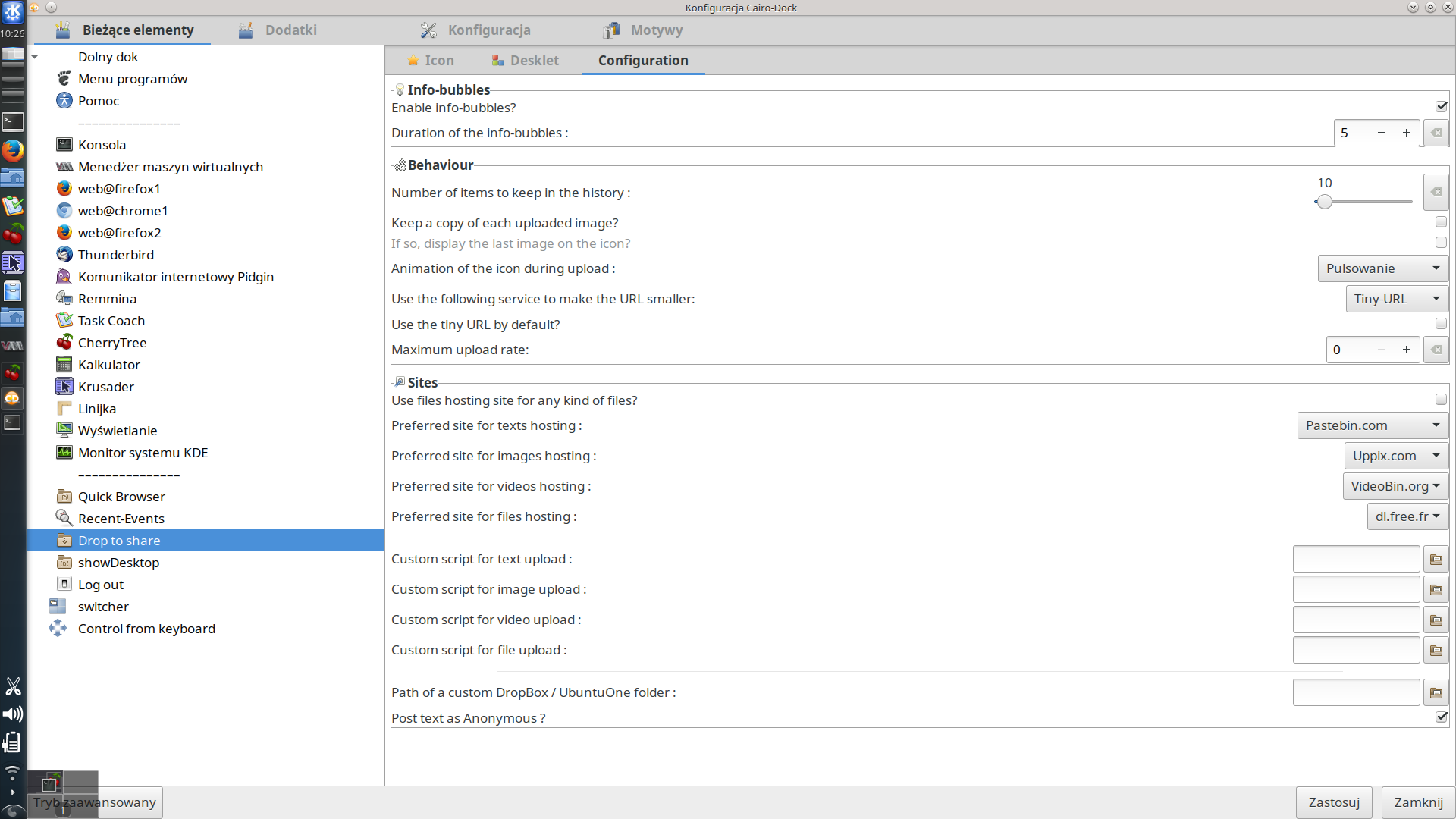Viewport: 1456px width, 819px height.
Task: Select the Pidgin messenger icon
Action: coord(64,276)
